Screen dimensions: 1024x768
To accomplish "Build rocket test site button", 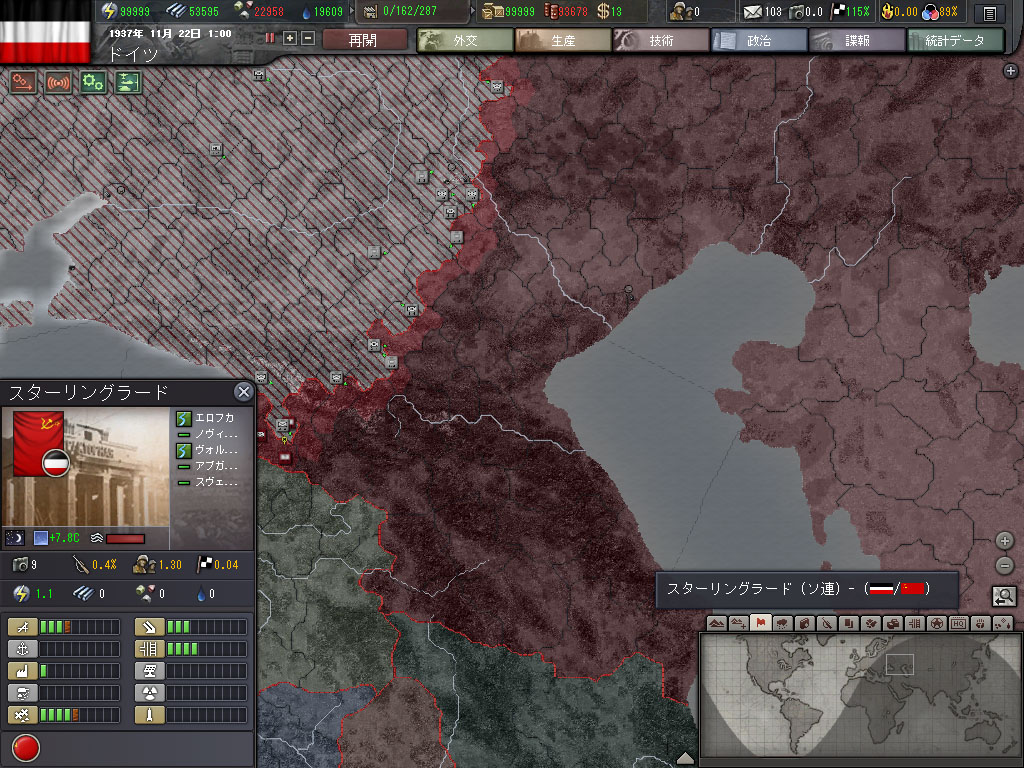I will (x=150, y=715).
